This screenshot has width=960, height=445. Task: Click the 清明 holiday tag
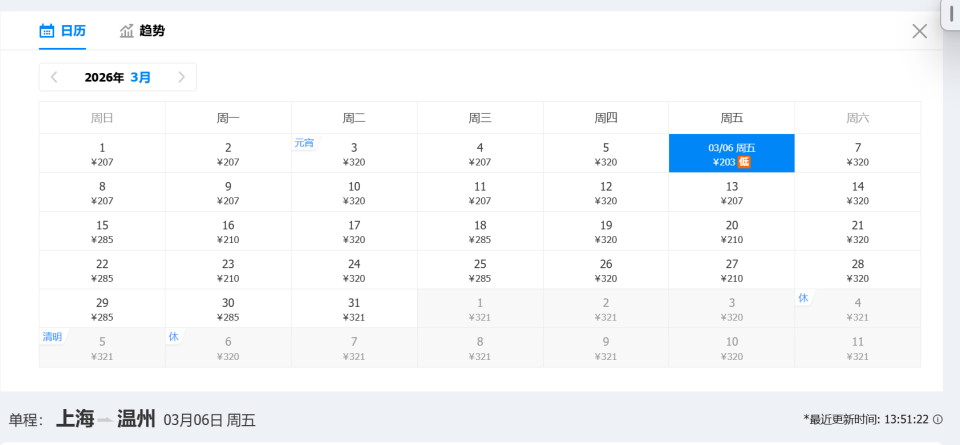pyautogui.click(x=52, y=337)
